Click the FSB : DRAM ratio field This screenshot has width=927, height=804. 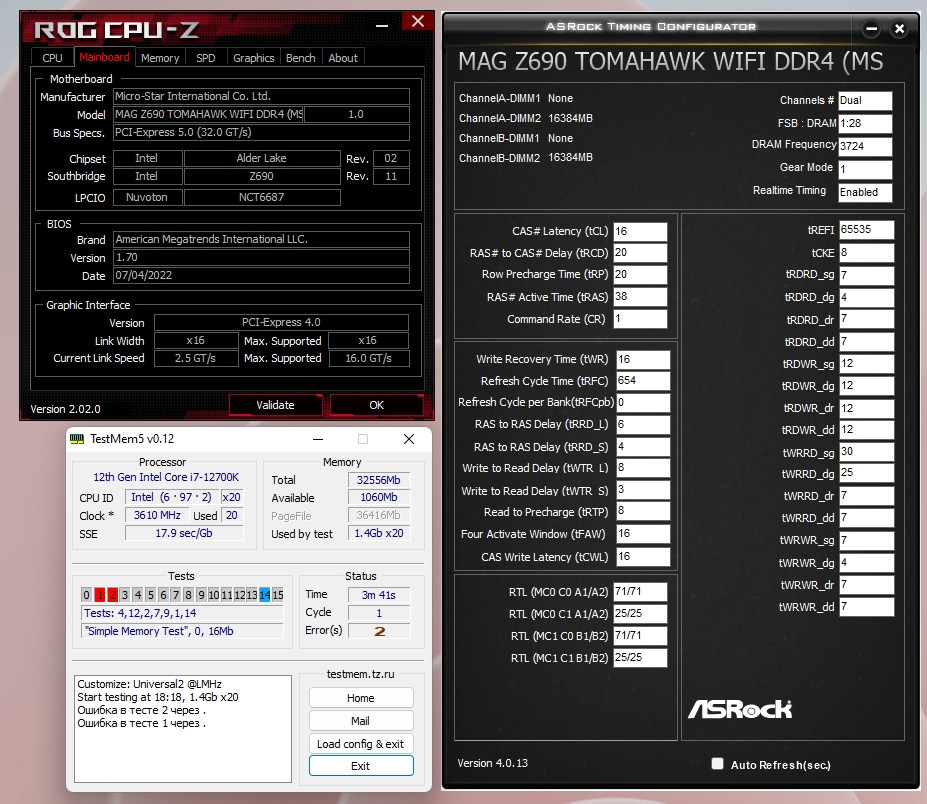coord(865,124)
